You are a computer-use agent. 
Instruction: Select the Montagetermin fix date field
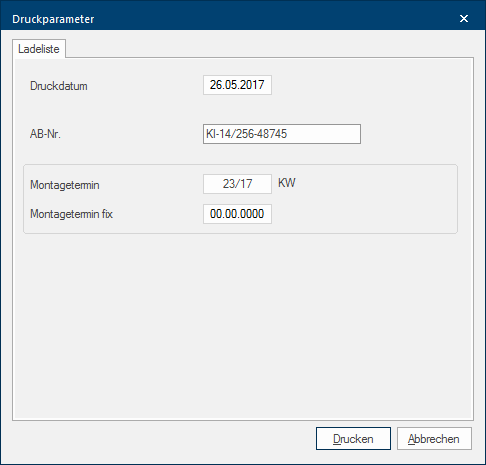click(237, 214)
